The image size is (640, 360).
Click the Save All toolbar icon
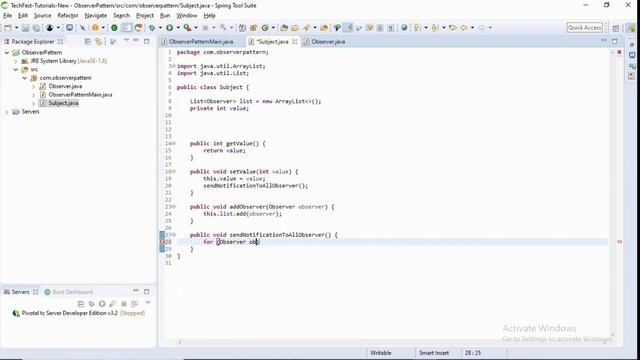click(x=36, y=28)
